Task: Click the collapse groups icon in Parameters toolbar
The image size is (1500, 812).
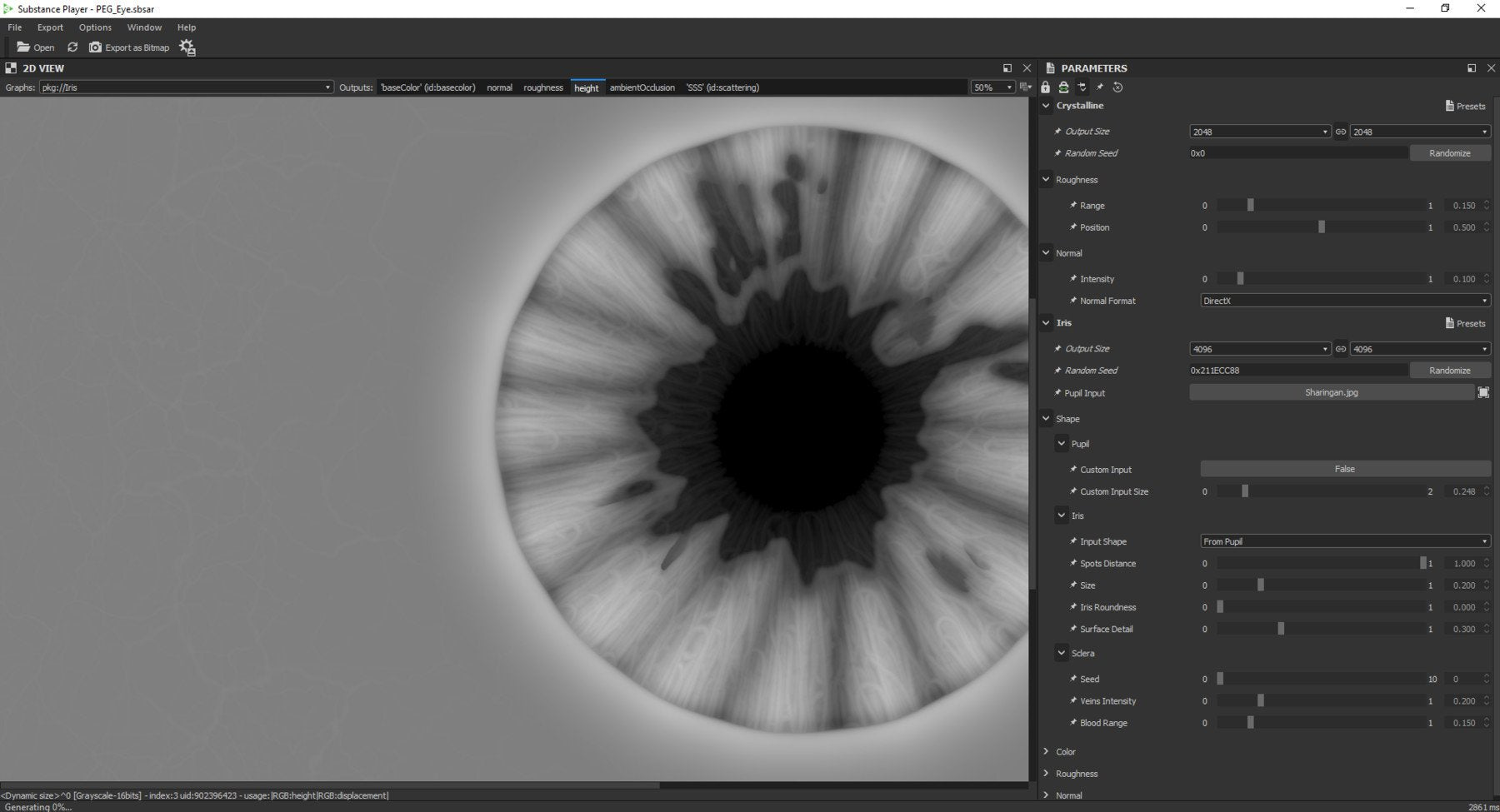Action: tap(1082, 87)
